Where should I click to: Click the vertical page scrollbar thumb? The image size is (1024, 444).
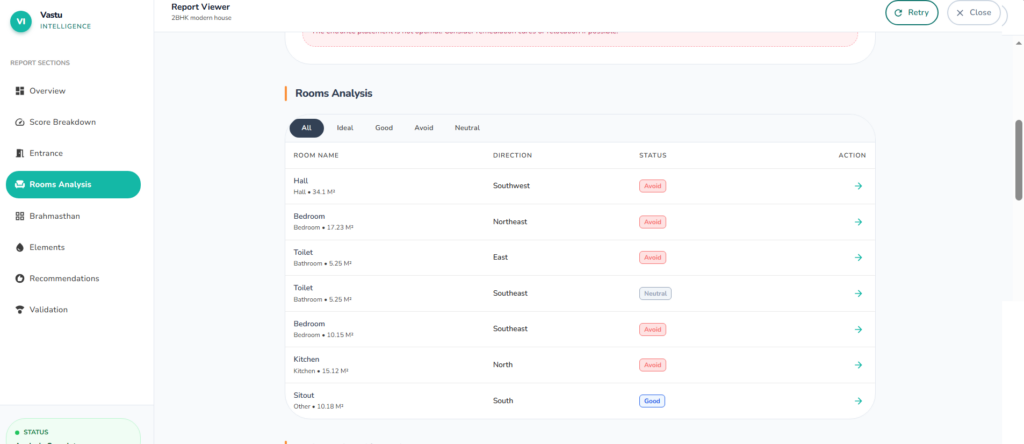(x=1018, y=160)
